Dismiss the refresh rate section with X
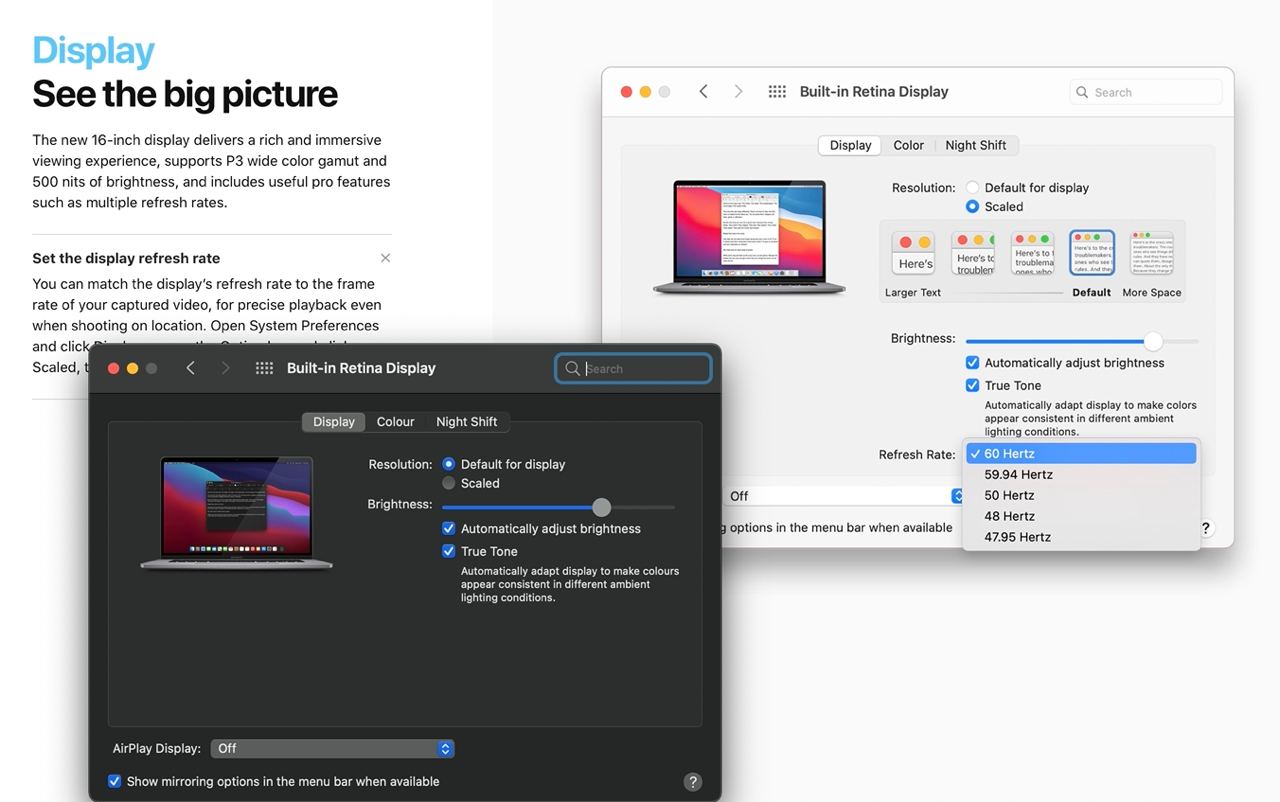This screenshot has height=802, width=1280. pos(385,258)
